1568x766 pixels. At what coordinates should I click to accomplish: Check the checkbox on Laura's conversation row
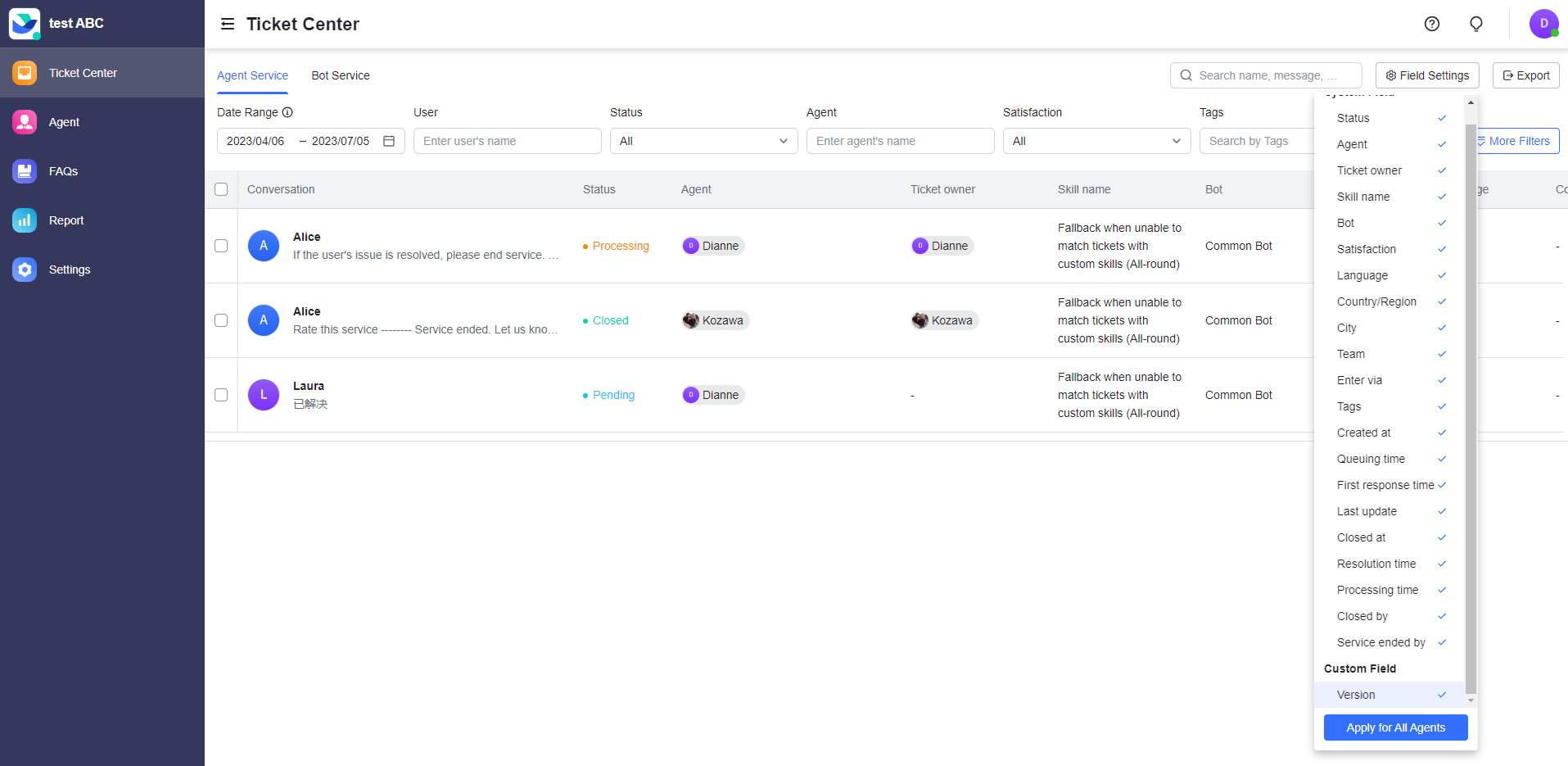coord(221,395)
